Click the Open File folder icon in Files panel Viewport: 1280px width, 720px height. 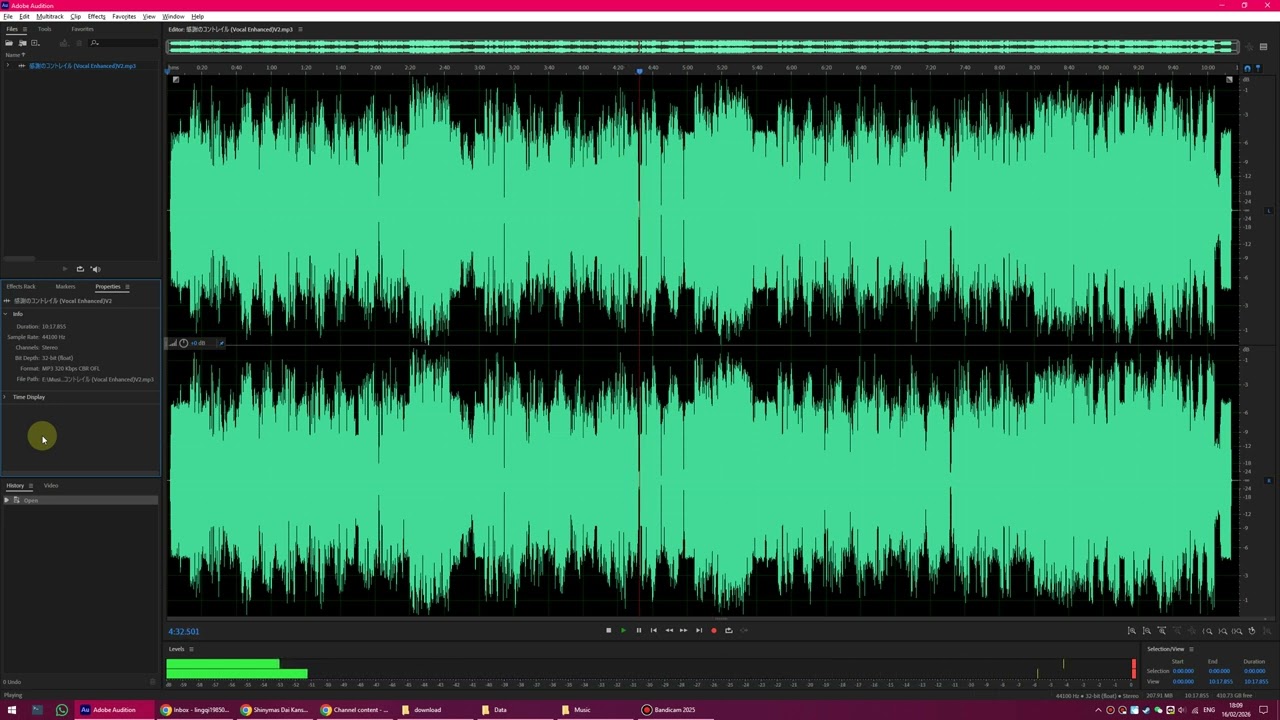click(x=10, y=43)
